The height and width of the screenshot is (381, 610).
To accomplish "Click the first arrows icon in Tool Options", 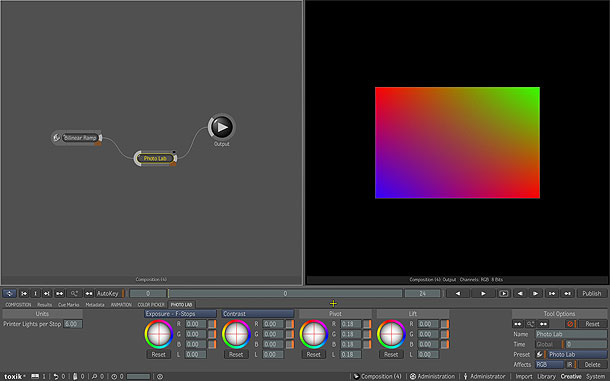I will [518, 324].
